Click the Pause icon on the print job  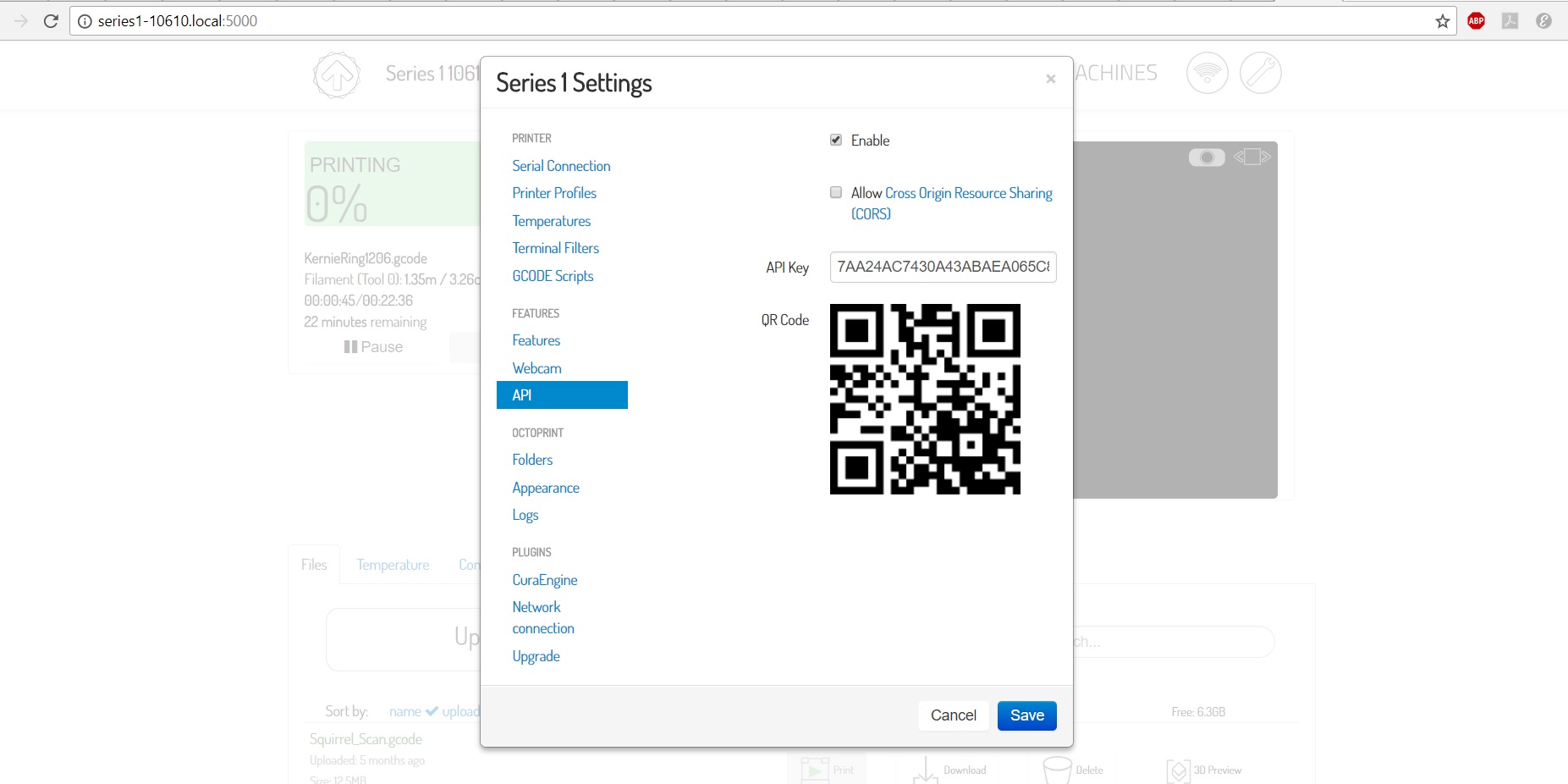[351, 346]
